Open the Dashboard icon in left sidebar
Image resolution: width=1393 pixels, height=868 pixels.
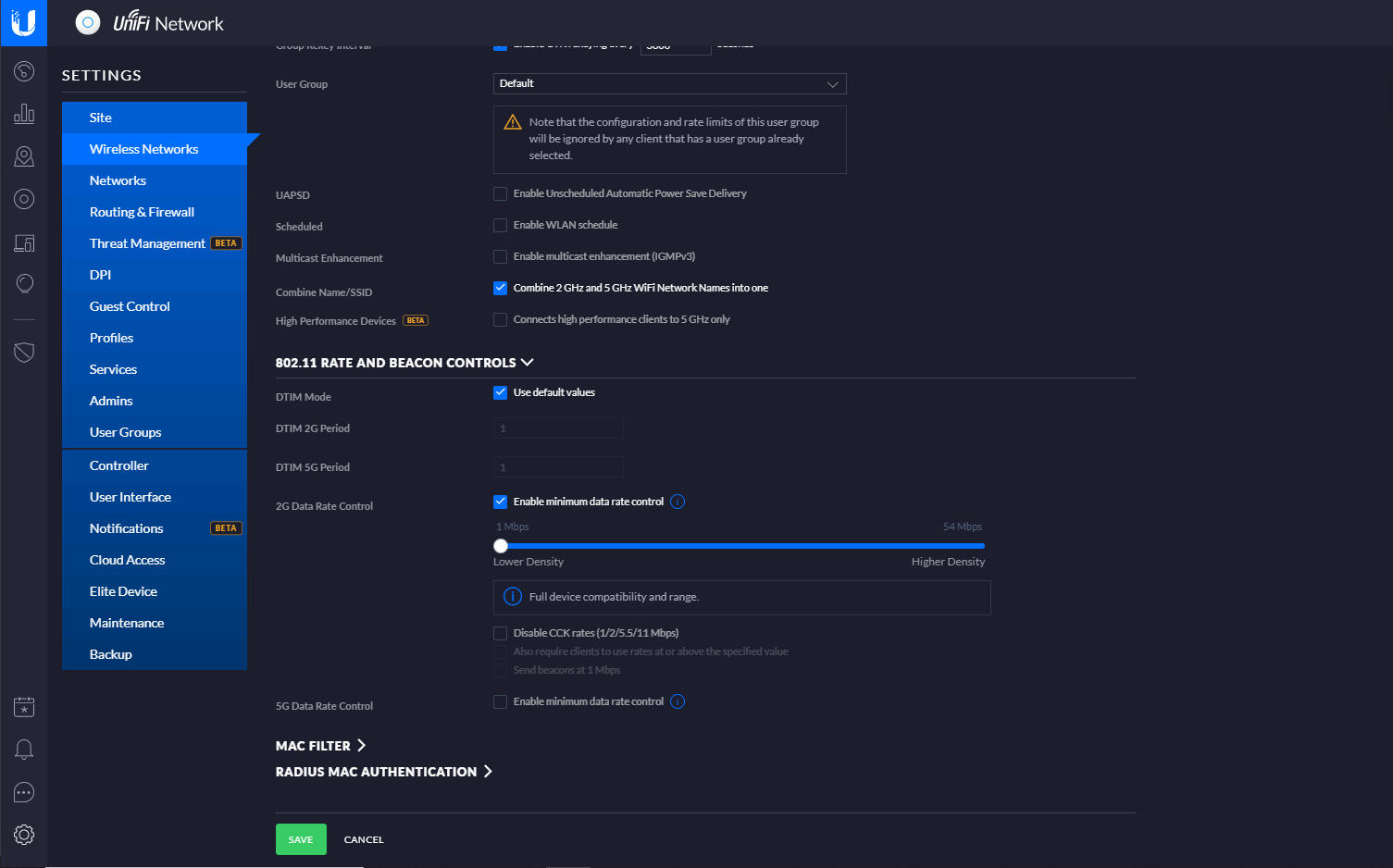[24, 71]
